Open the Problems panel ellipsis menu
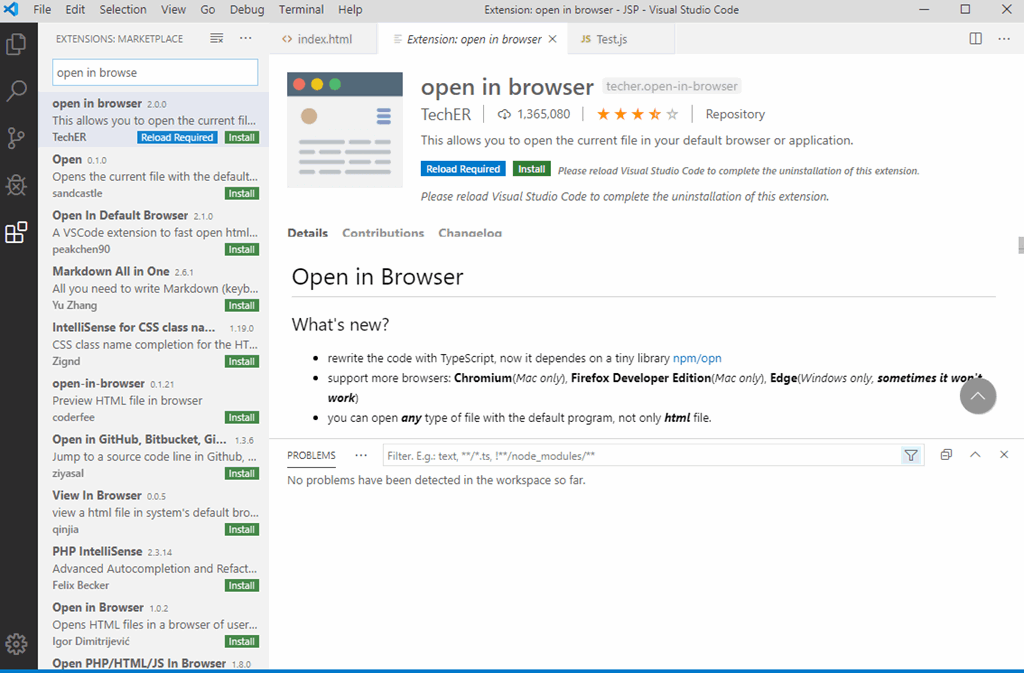The image size is (1024, 673). (x=360, y=455)
